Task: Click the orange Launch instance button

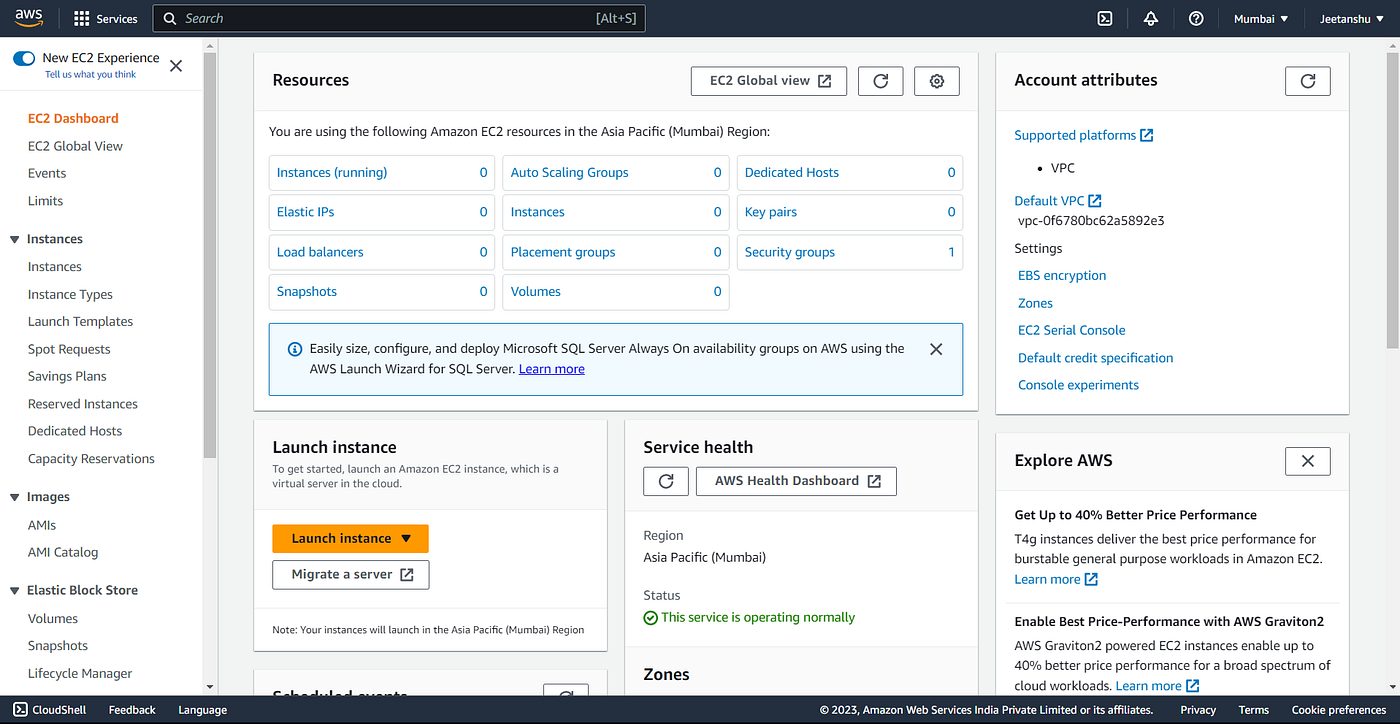Action: click(x=350, y=538)
